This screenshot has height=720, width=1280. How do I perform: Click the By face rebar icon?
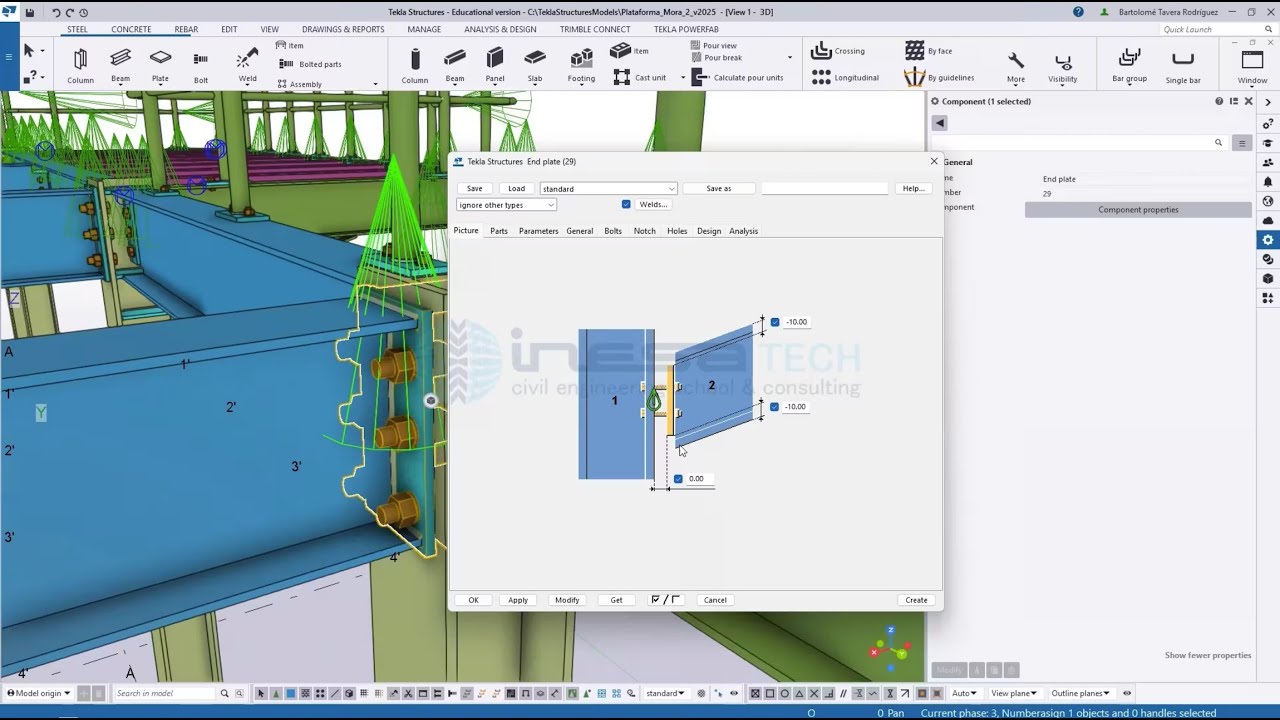click(914, 50)
